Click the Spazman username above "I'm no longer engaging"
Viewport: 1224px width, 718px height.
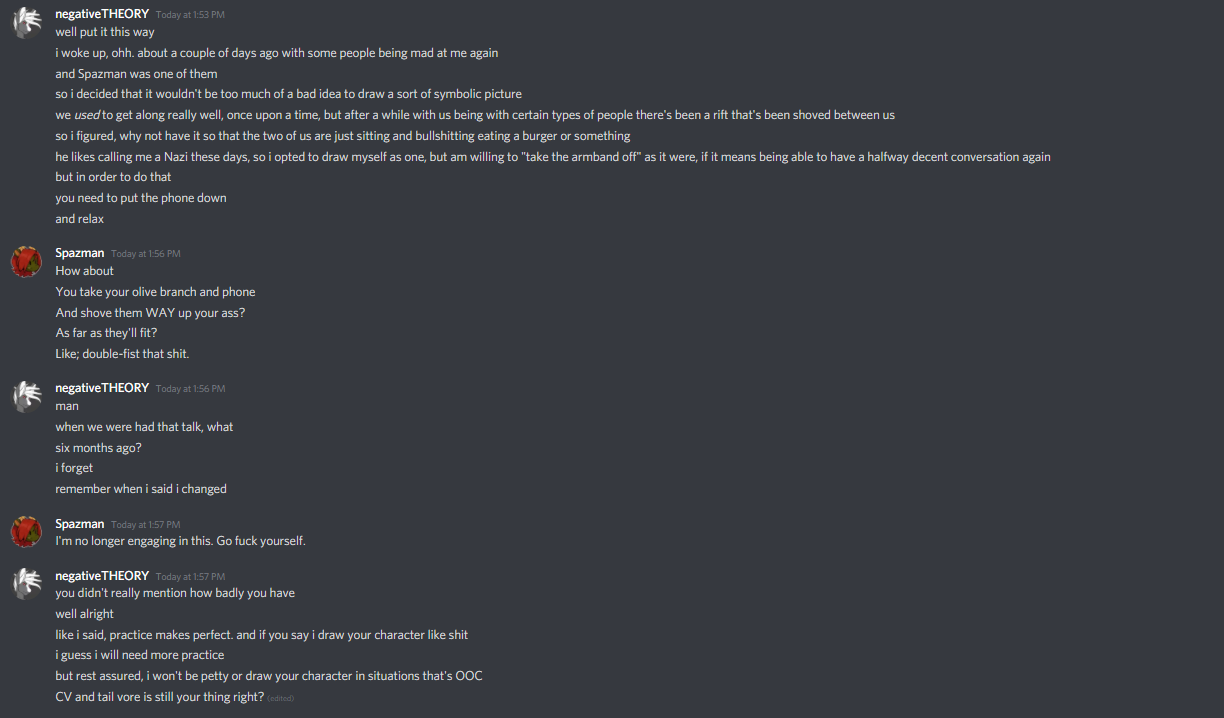pos(80,524)
